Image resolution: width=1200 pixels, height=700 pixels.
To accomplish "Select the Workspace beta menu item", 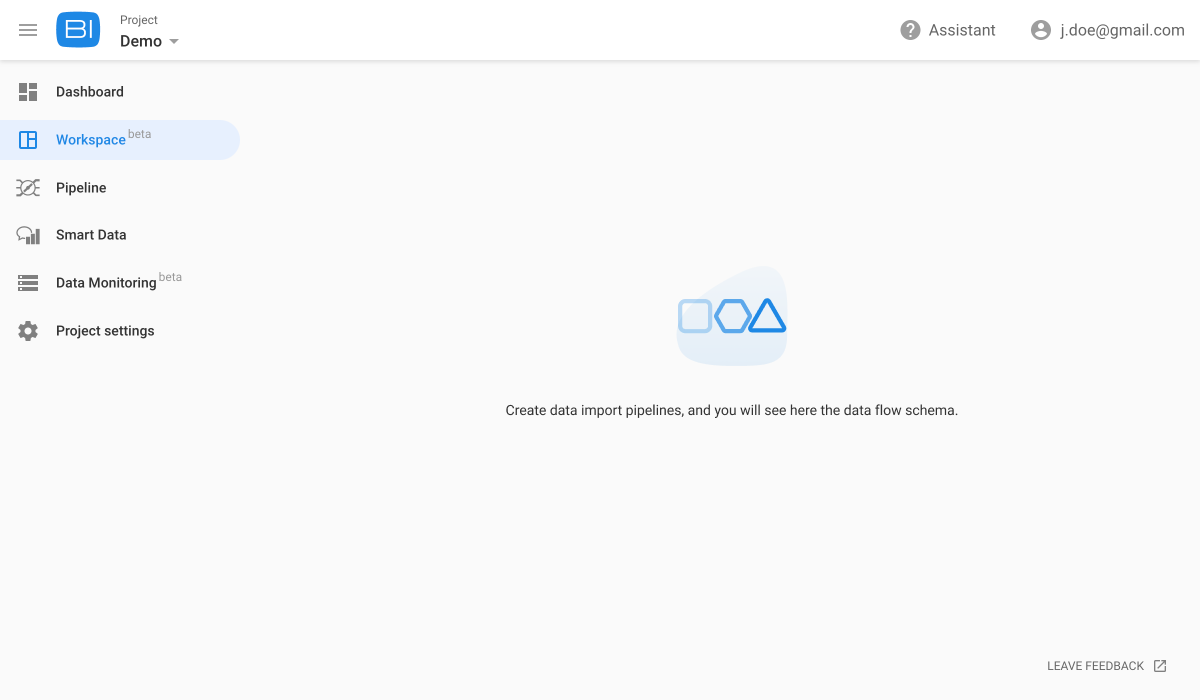I will pyautogui.click(x=120, y=140).
